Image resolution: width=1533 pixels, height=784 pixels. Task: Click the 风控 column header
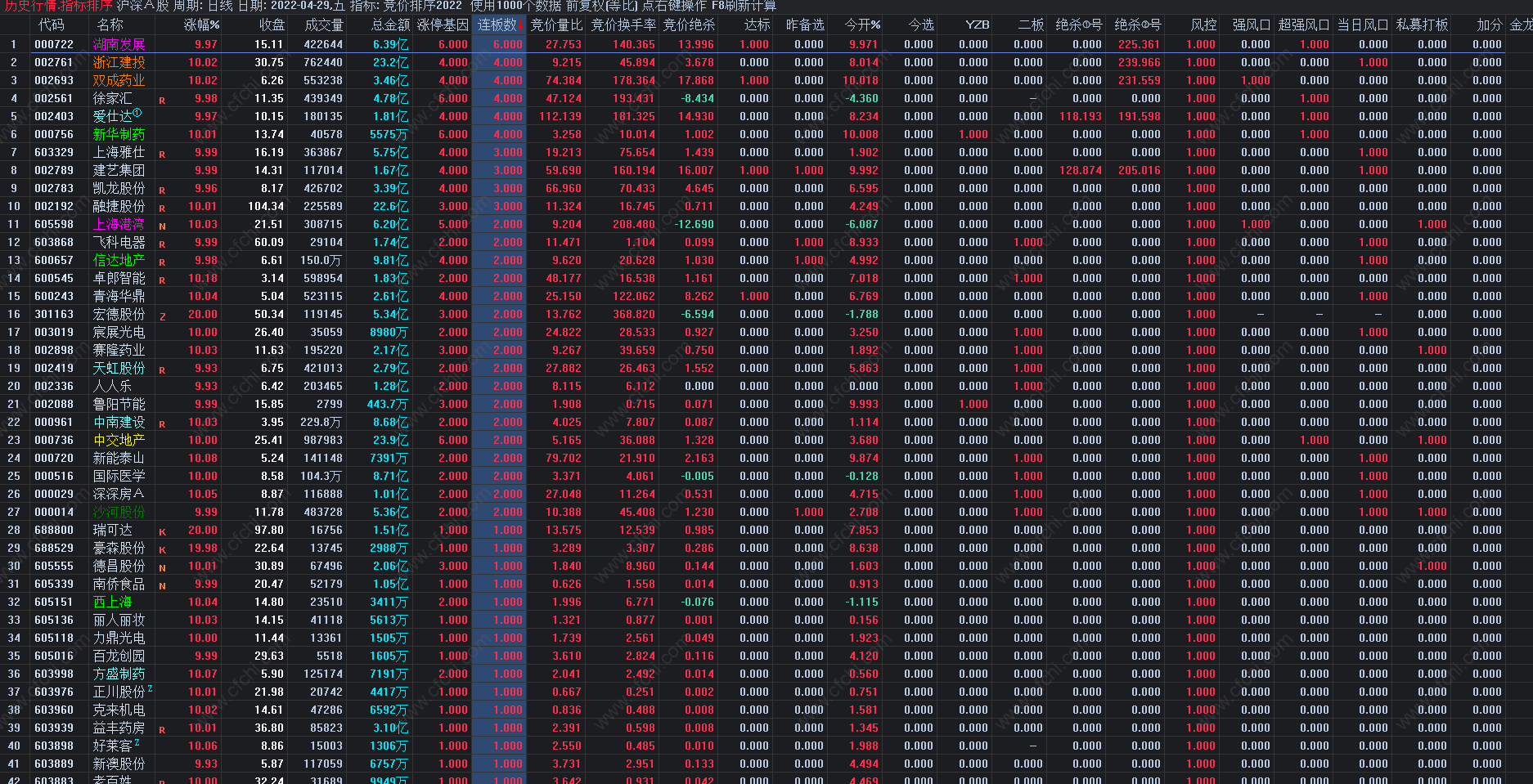[x=1203, y=25]
